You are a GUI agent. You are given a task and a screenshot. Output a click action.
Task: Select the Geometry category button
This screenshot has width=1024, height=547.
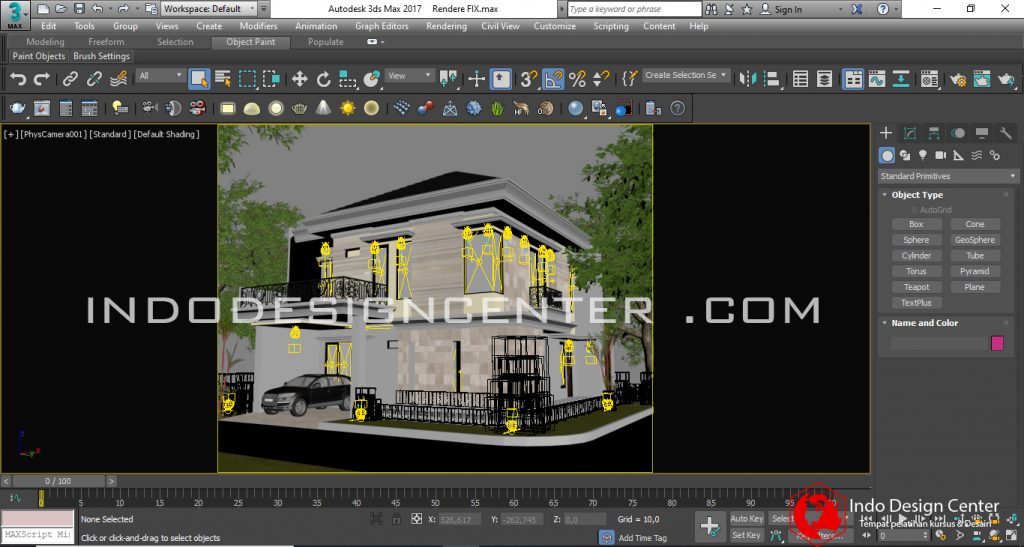[x=886, y=155]
